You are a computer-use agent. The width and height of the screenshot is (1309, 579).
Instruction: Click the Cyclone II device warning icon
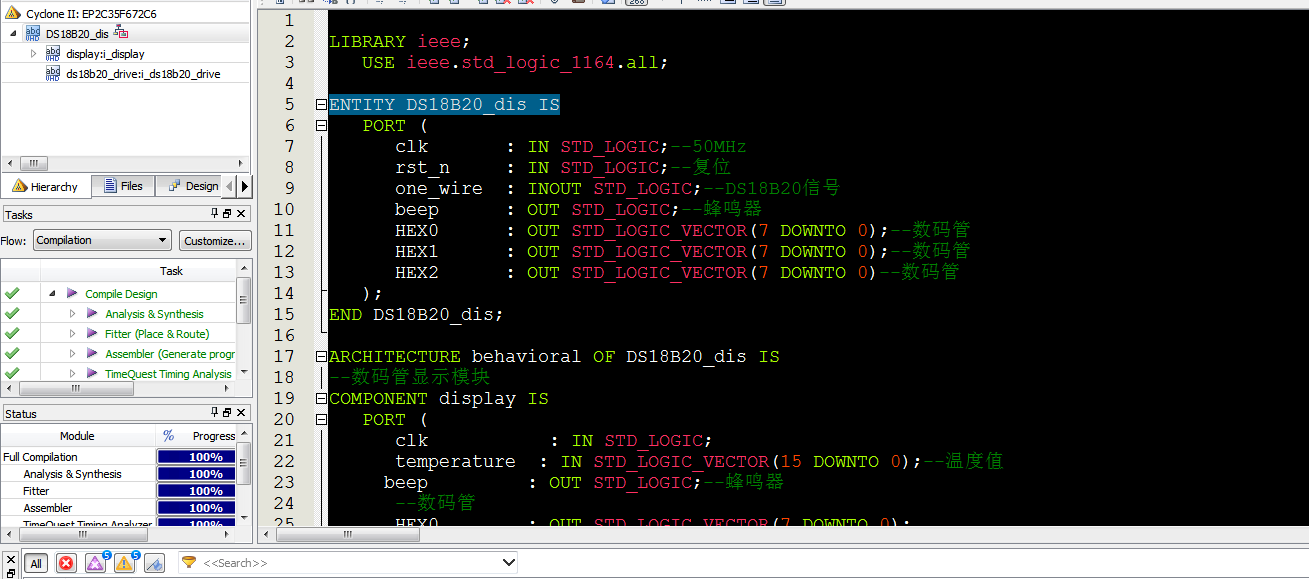(15, 14)
